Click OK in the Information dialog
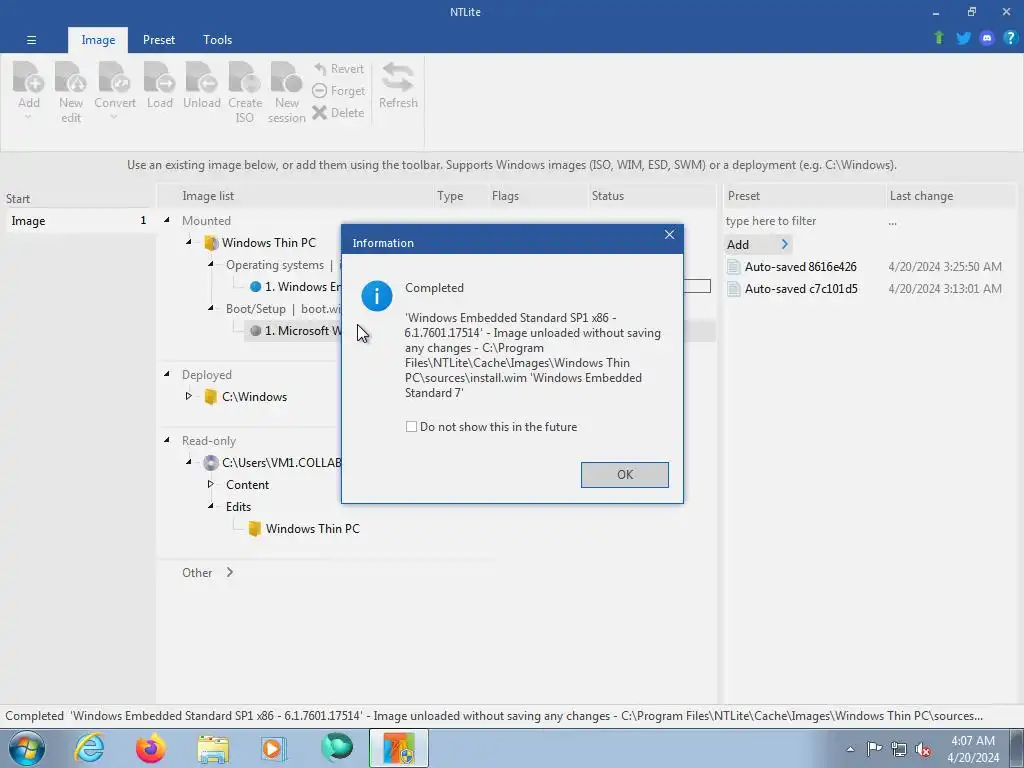This screenshot has width=1024, height=768. [624, 475]
